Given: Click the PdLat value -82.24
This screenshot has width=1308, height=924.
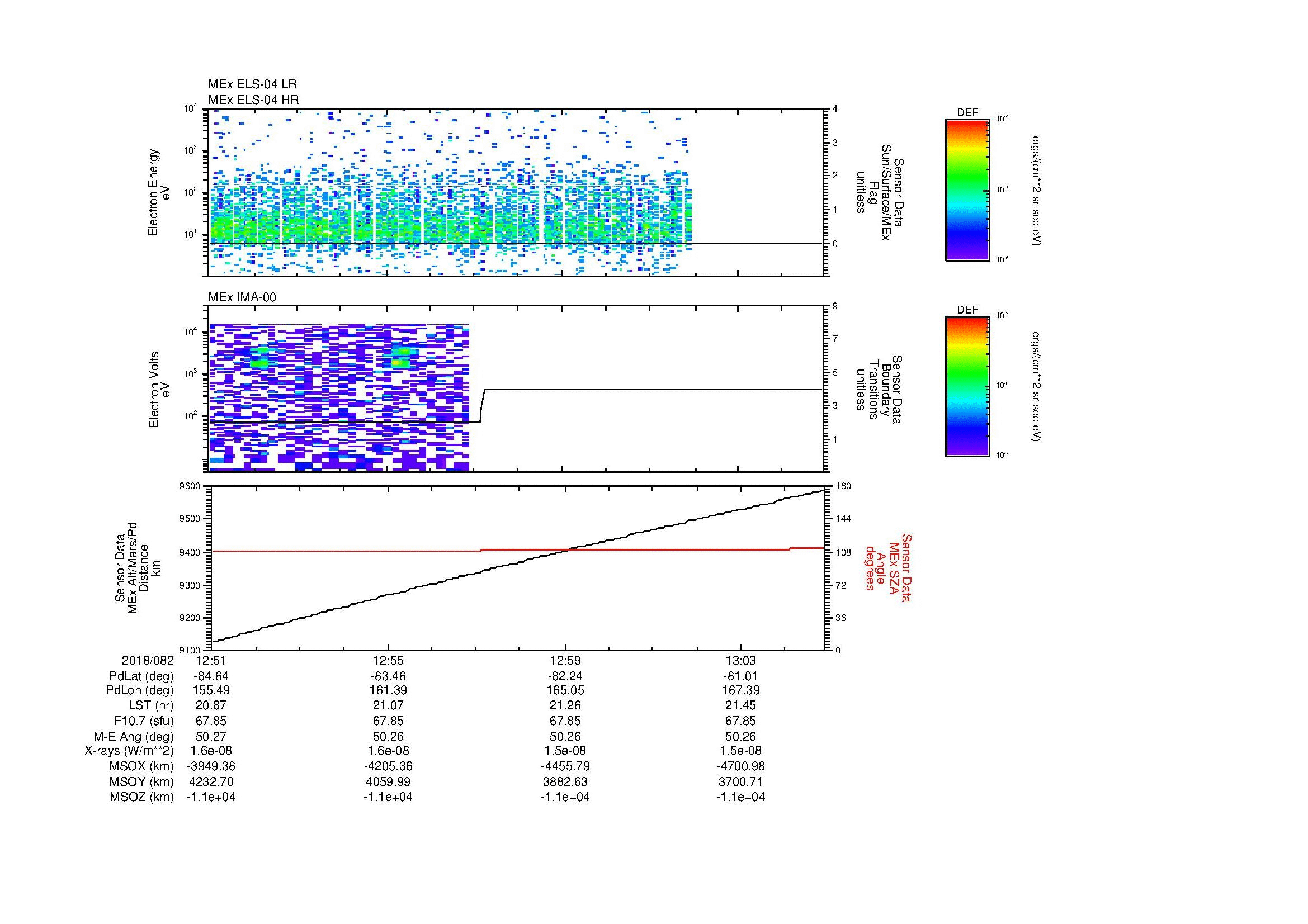Looking at the screenshot, I should click(x=565, y=676).
